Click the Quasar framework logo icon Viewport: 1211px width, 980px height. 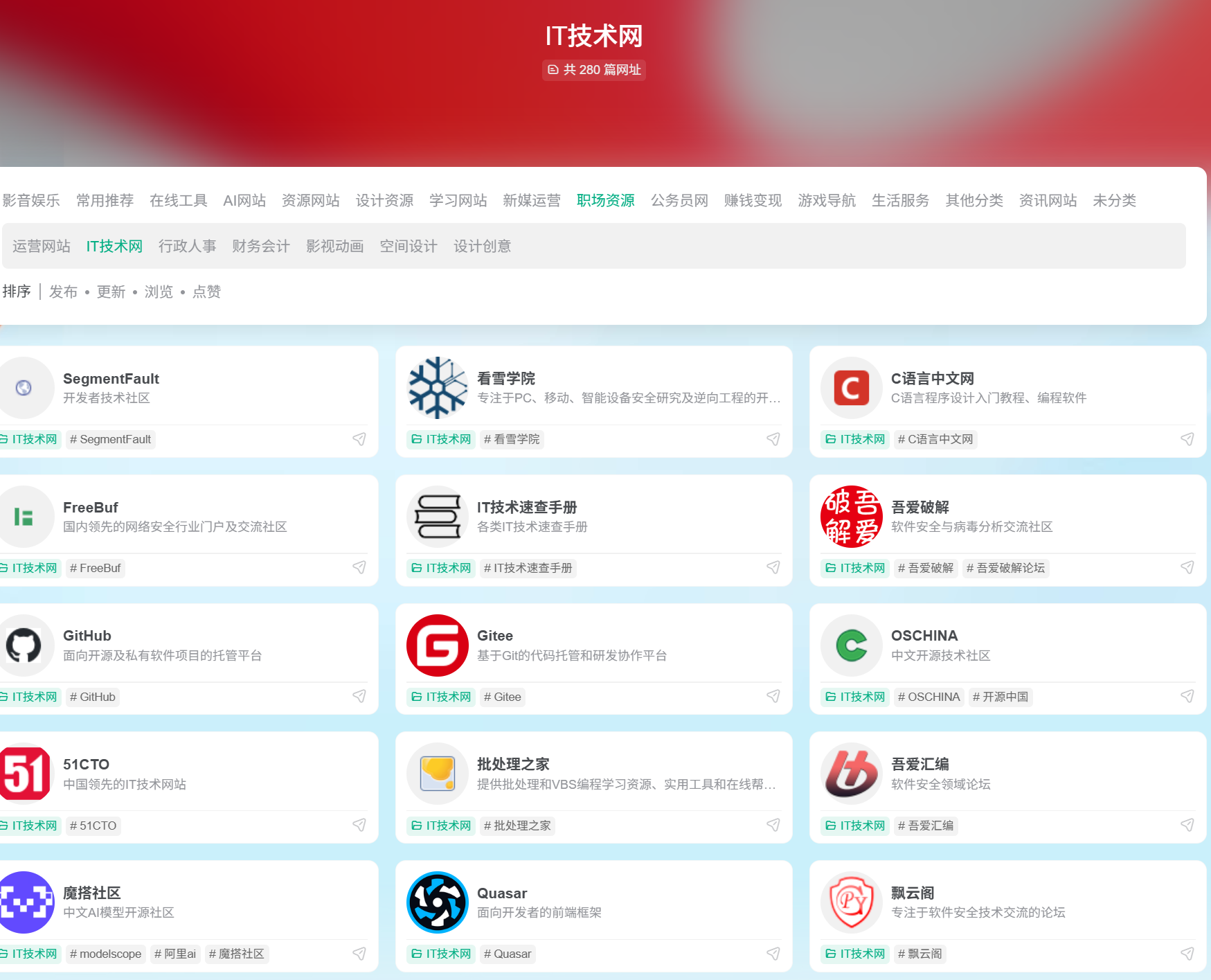coord(437,902)
